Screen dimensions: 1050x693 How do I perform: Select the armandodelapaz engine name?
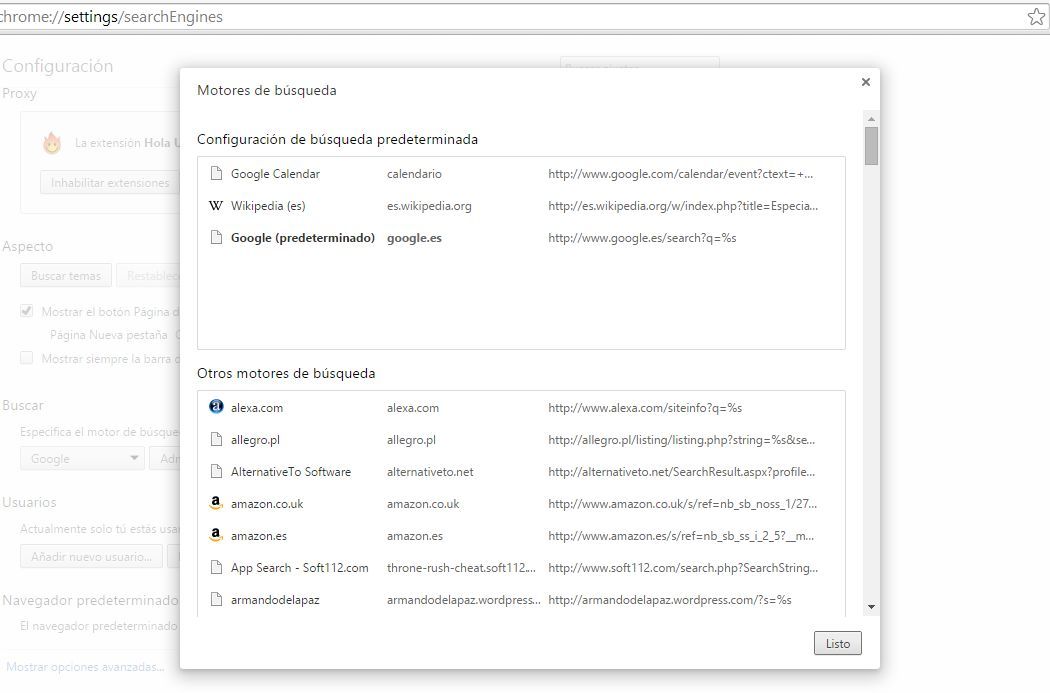tap(275, 600)
